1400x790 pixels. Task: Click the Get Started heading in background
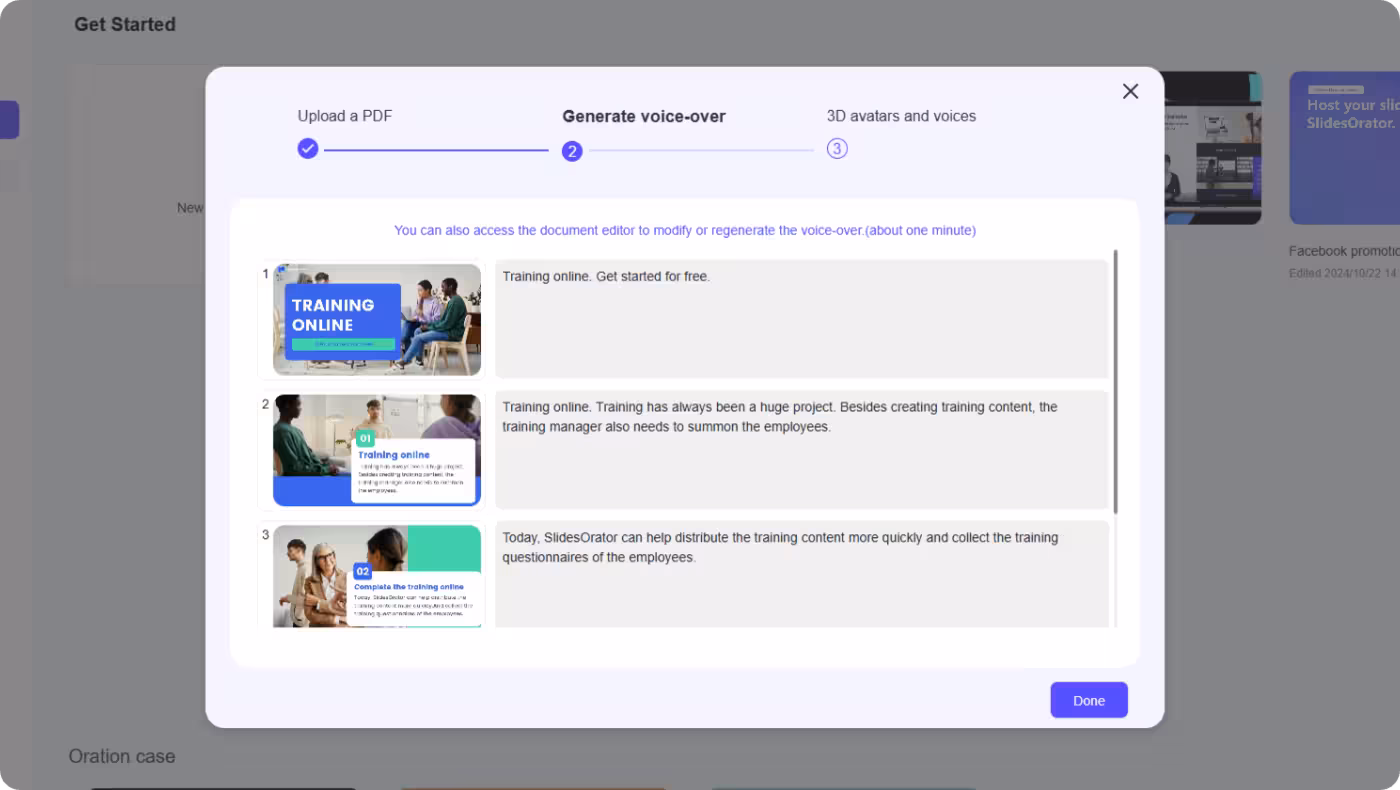click(x=125, y=24)
